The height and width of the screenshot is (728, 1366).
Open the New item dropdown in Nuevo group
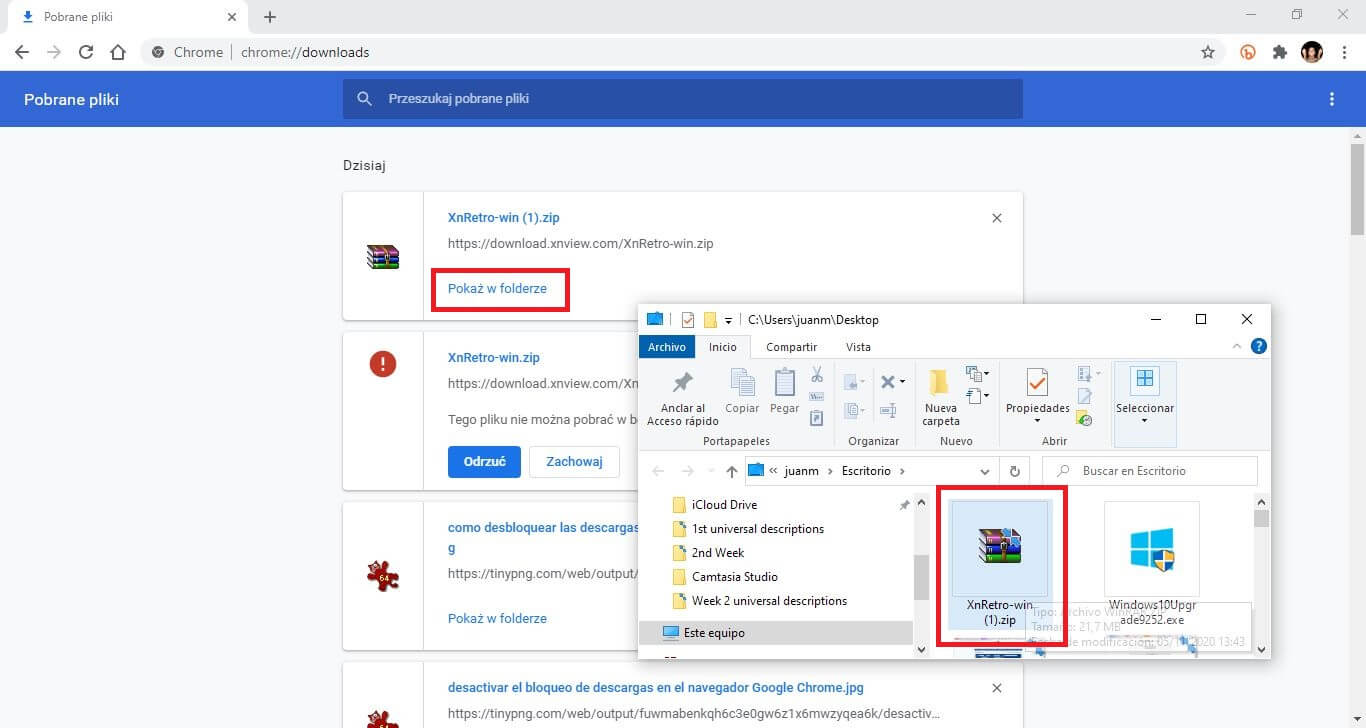(977, 375)
